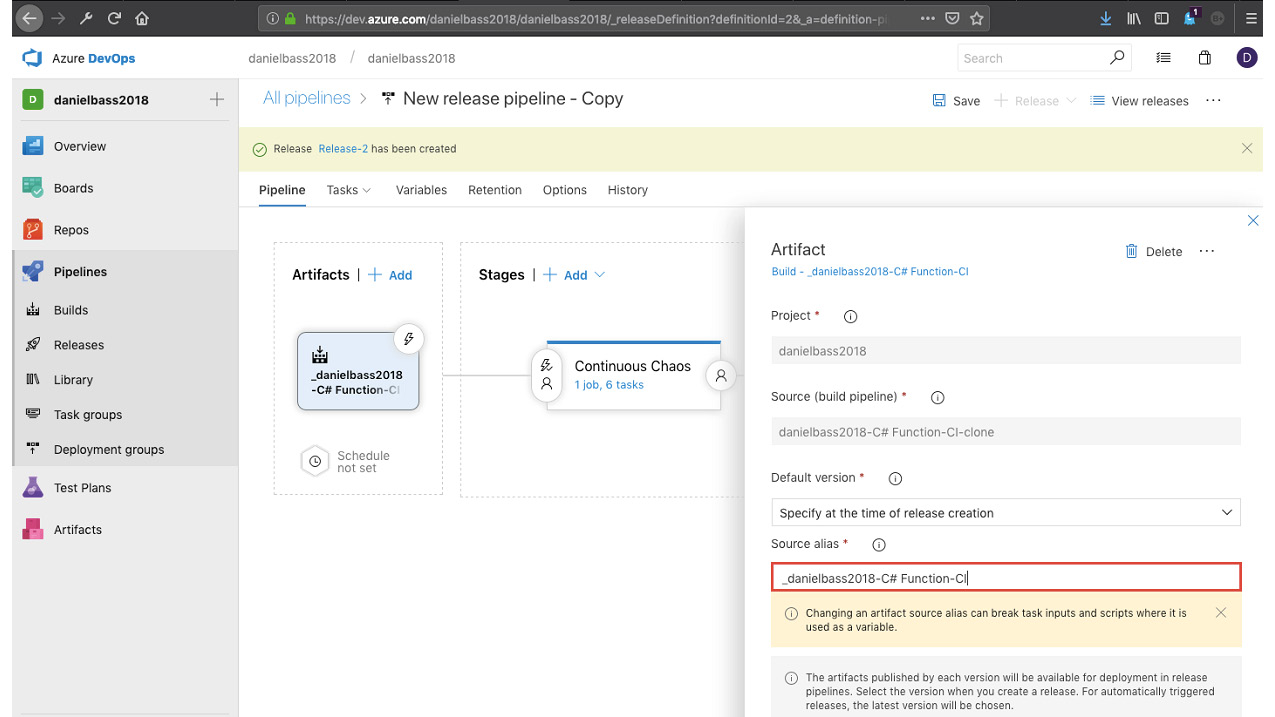Image resolution: width=1275 pixels, height=717 pixels.
Task: Close the Artifact side panel
Action: [x=1253, y=221]
